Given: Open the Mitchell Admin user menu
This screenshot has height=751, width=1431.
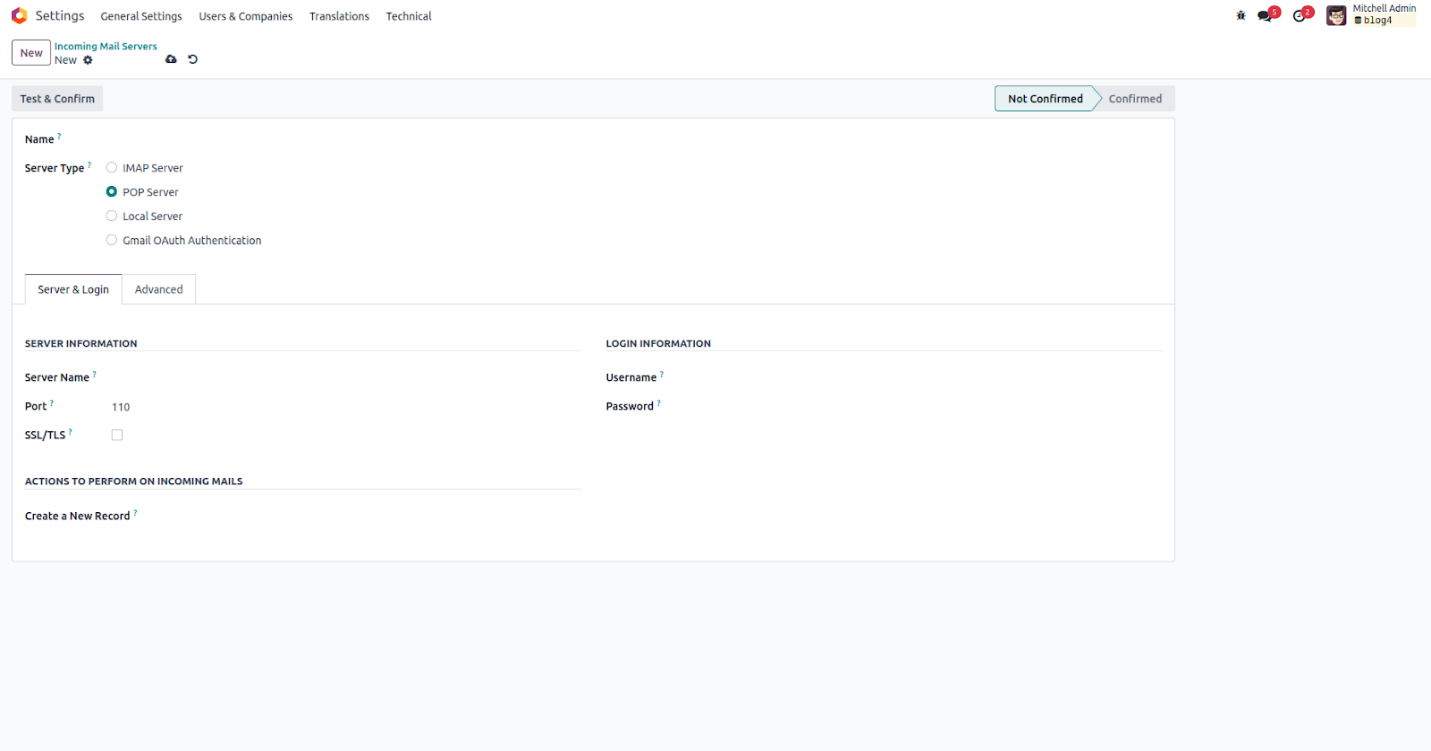Looking at the screenshot, I should (x=1371, y=16).
